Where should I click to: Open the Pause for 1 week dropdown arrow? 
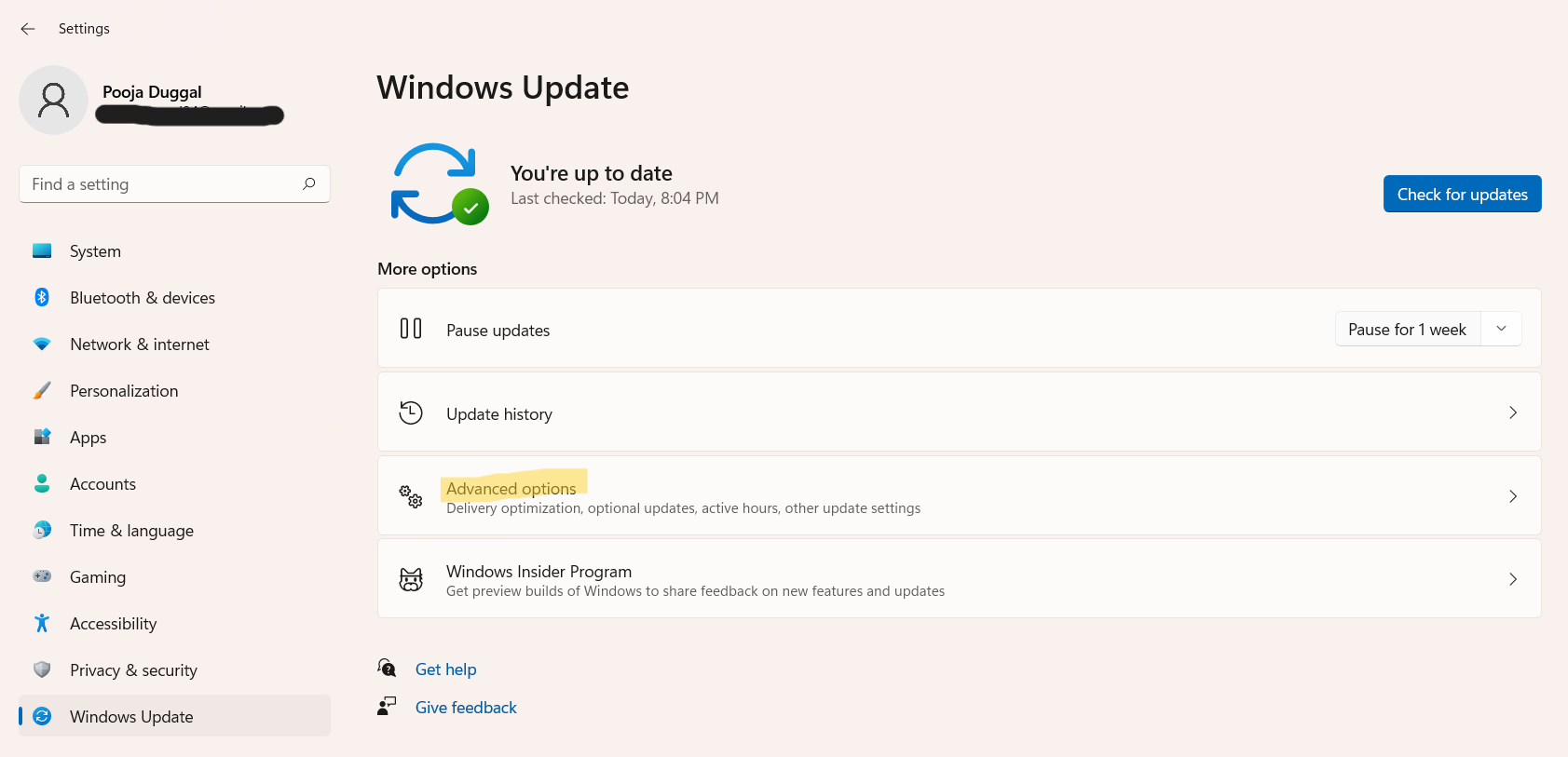click(x=1501, y=329)
